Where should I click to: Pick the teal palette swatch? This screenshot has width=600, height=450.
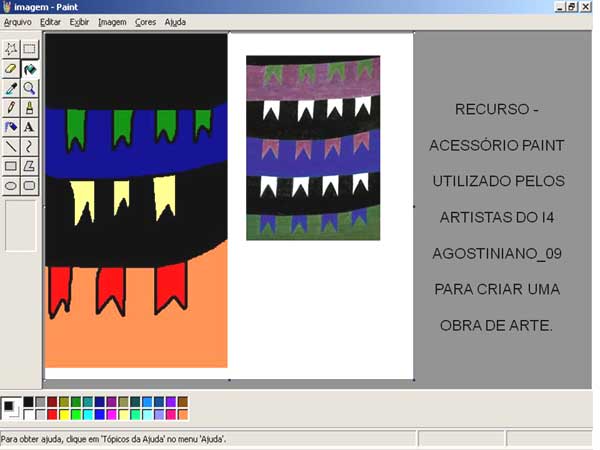pyautogui.click(x=88, y=402)
